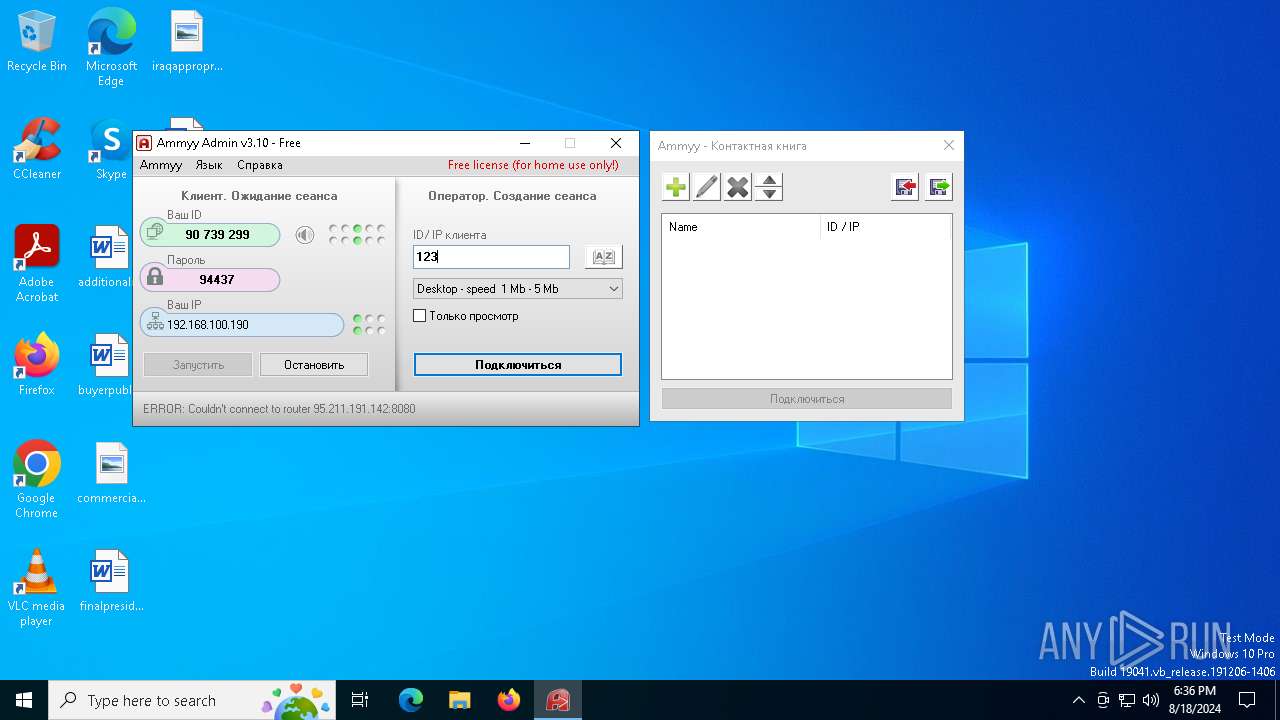This screenshot has width=1280, height=720.
Task: Delete contact with the gray X icon
Action: click(738, 187)
